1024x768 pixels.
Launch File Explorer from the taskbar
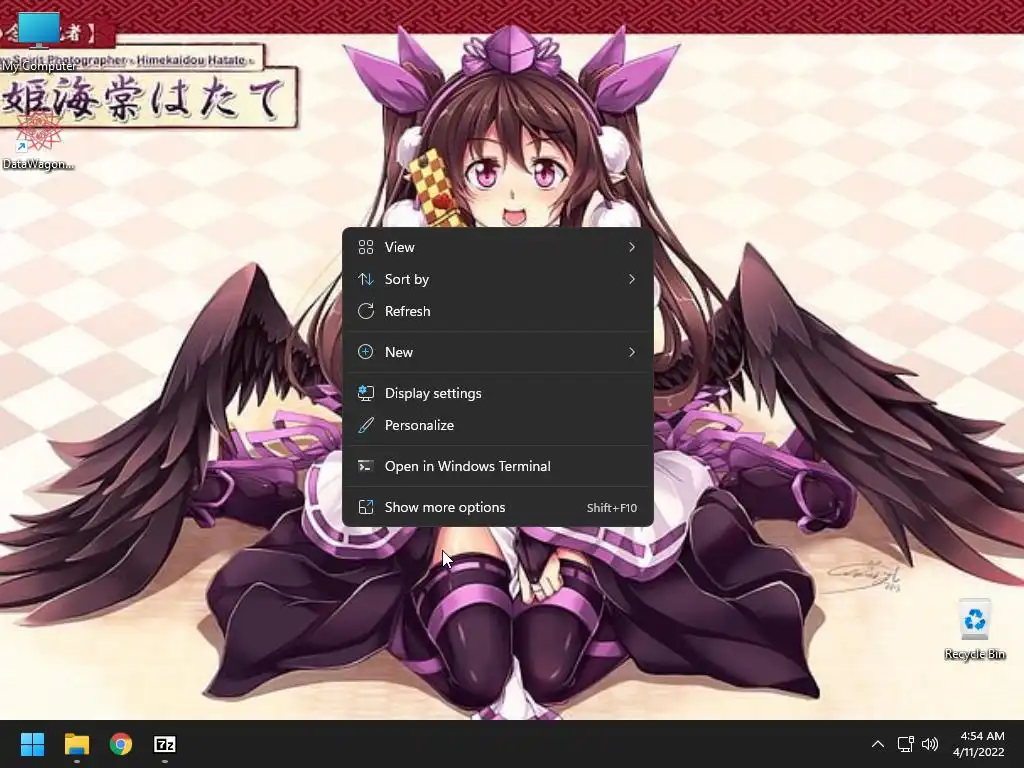coord(76,744)
